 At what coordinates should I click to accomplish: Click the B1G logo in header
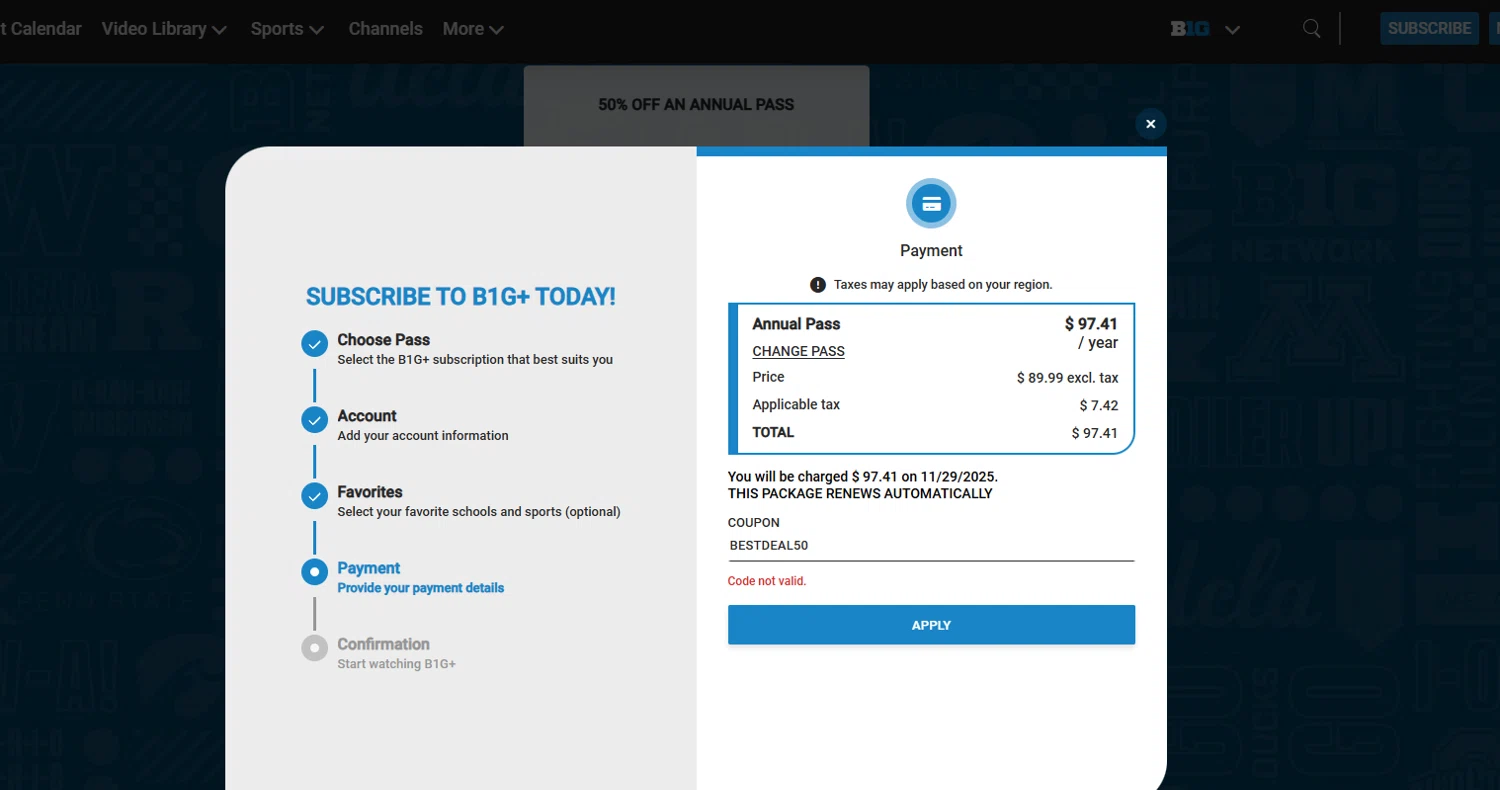coord(1190,29)
